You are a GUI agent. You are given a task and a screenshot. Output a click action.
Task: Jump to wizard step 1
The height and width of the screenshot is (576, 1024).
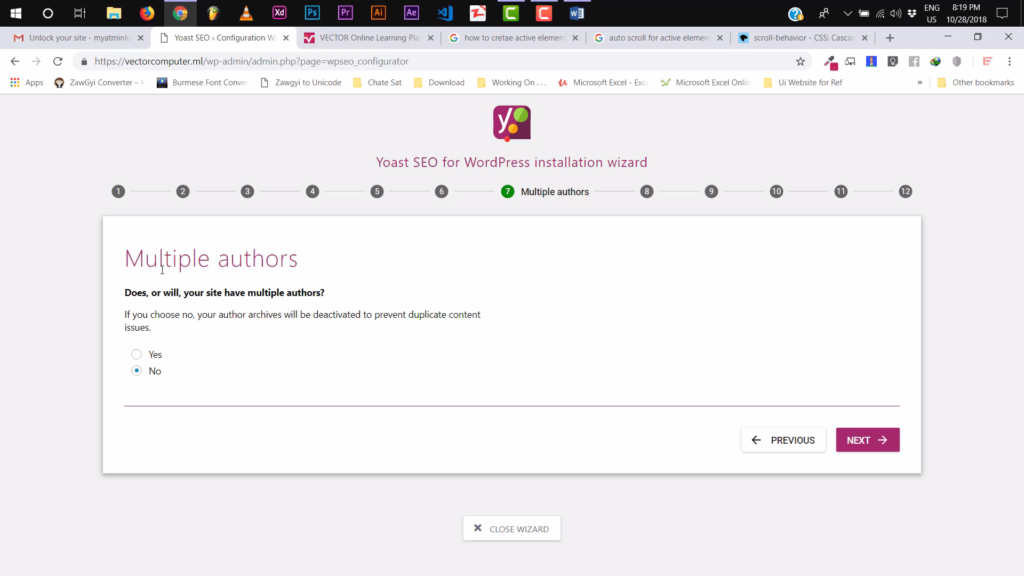click(x=118, y=191)
